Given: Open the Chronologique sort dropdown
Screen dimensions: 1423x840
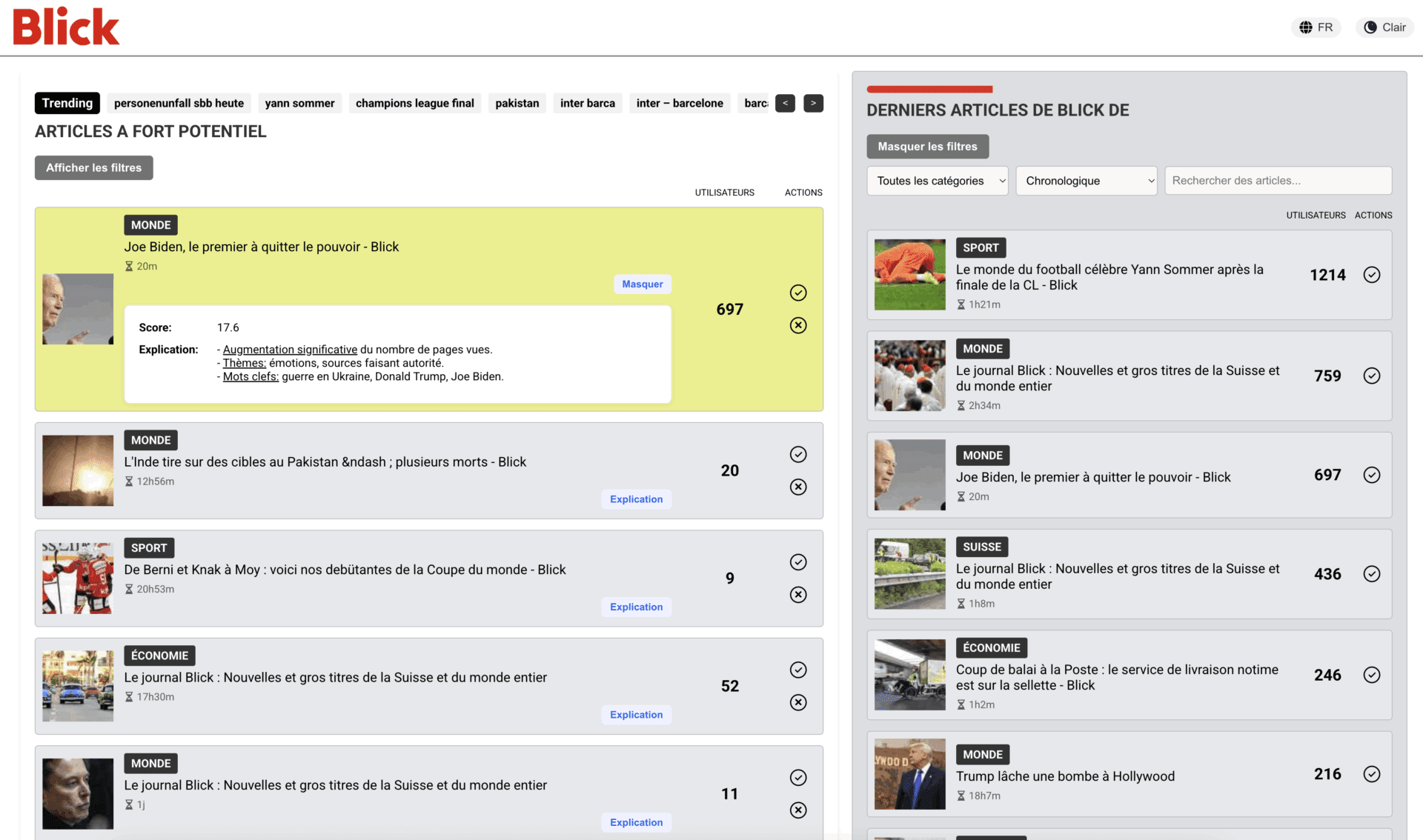Looking at the screenshot, I should 1087,181.
